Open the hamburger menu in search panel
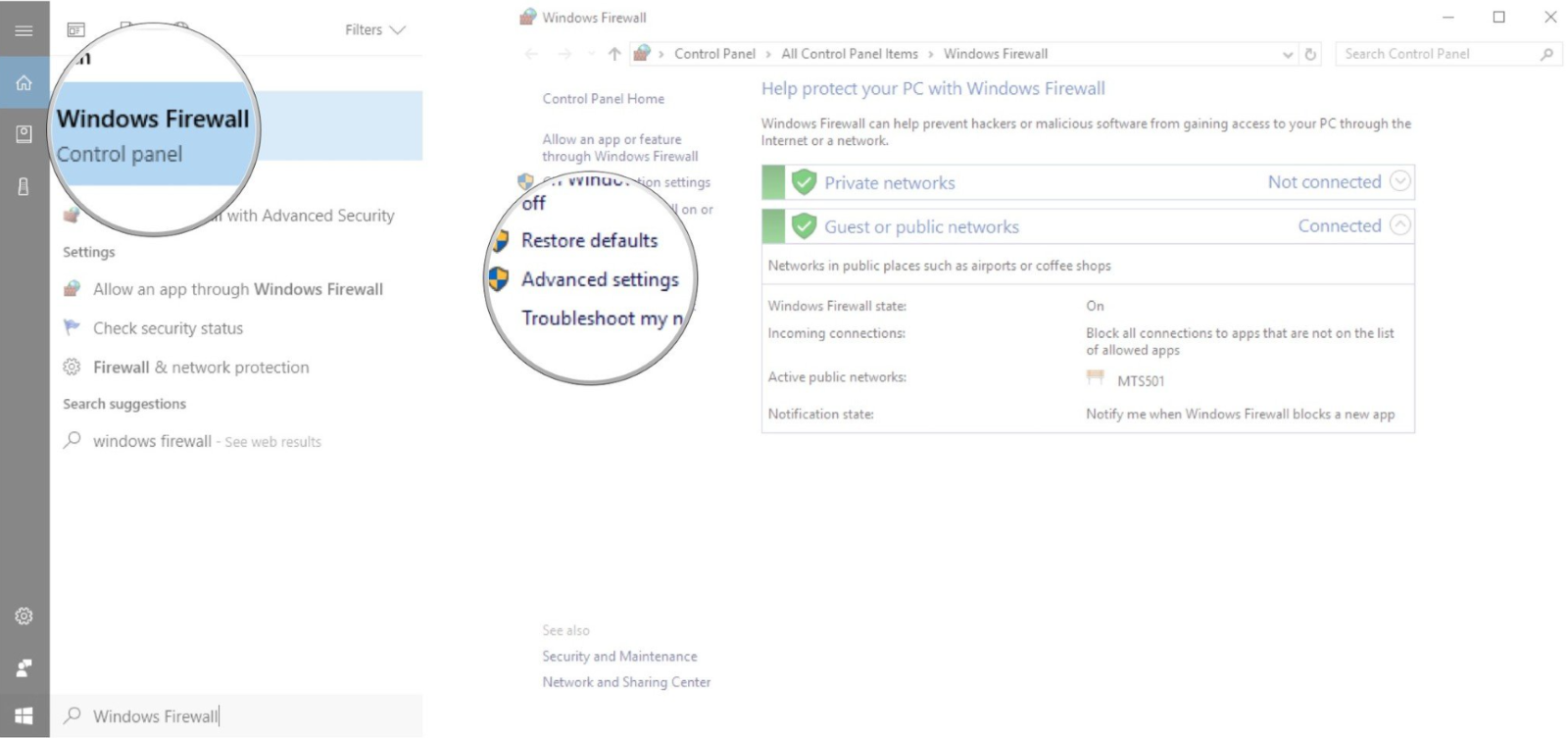The image size is (1568, 738). 24,30
